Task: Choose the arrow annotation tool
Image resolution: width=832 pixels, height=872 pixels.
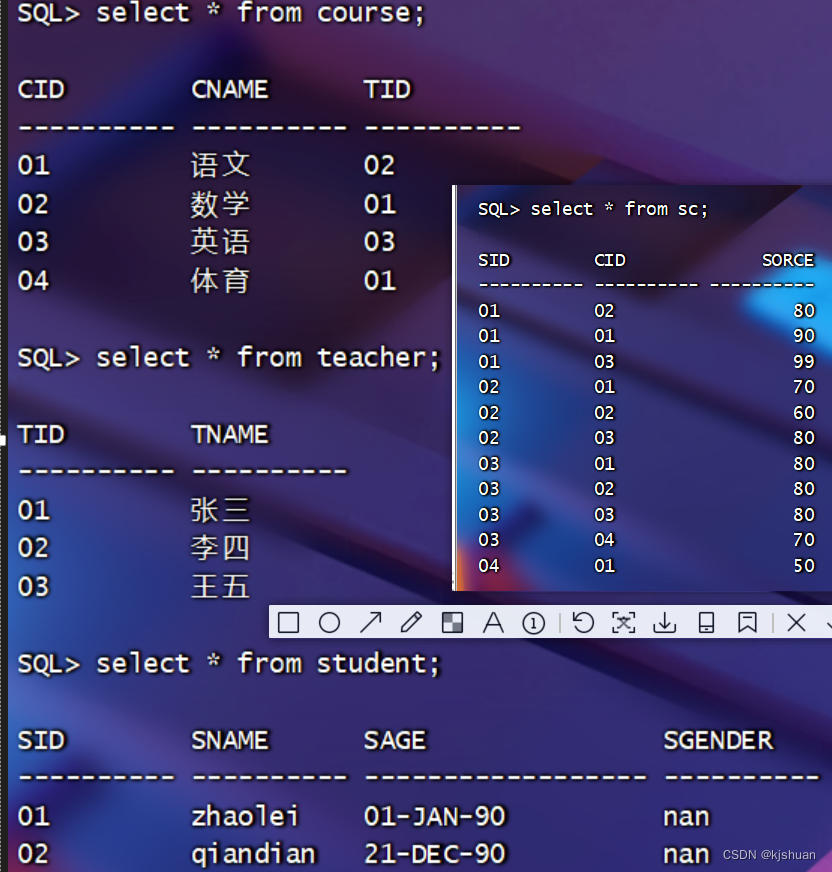Action: click(371, 622)
